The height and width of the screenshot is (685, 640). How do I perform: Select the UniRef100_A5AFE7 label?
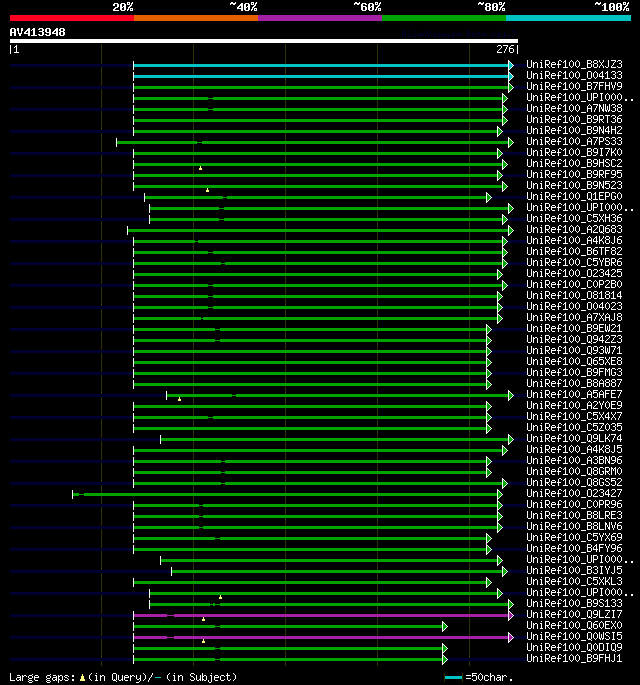574,394
